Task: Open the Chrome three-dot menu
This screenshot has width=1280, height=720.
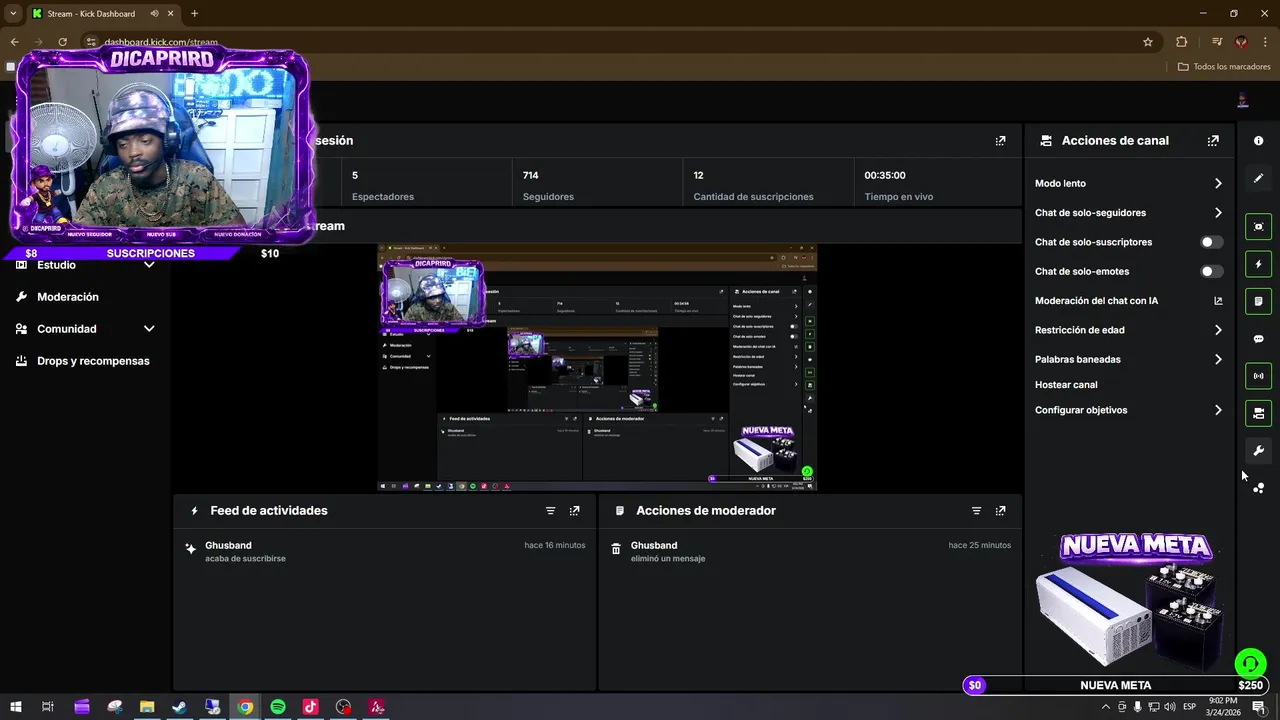Action: (x=1265, y=42)
